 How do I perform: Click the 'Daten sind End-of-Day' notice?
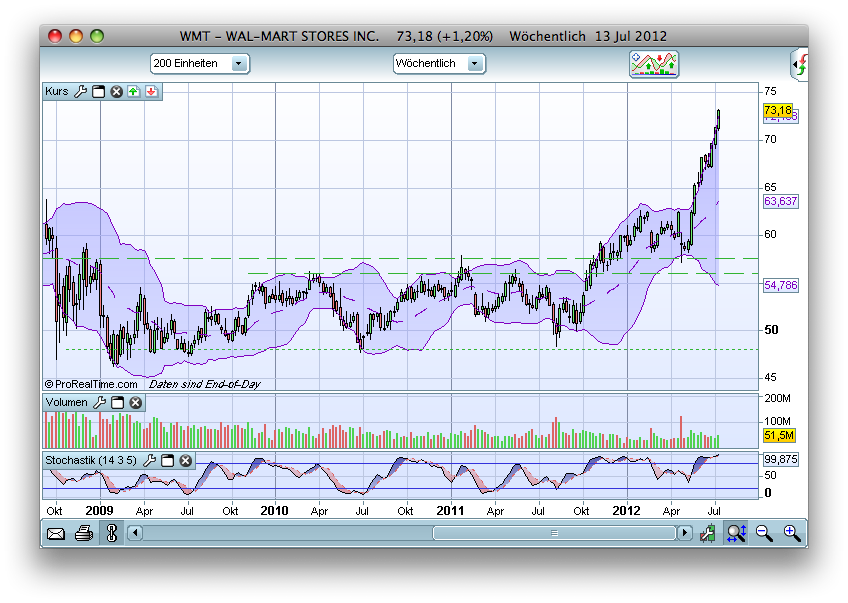(204, 384)
